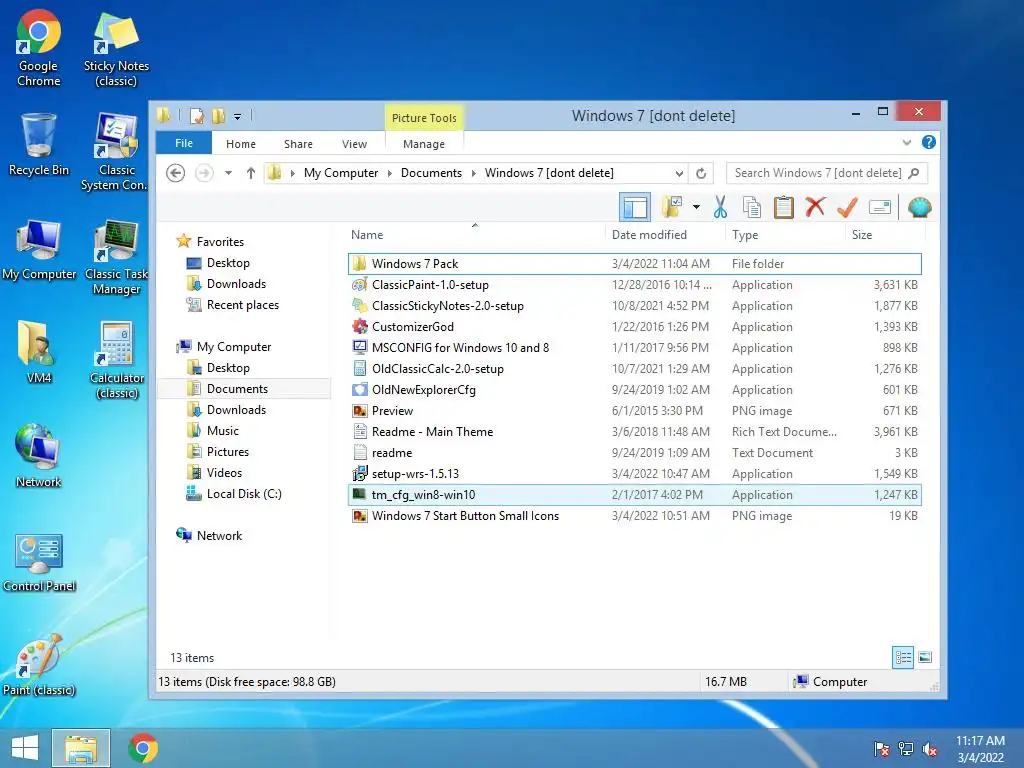This screenshot has width=1024, height=768.
Task: Open the address bar history dropdown
Action: tap(679, 174)
